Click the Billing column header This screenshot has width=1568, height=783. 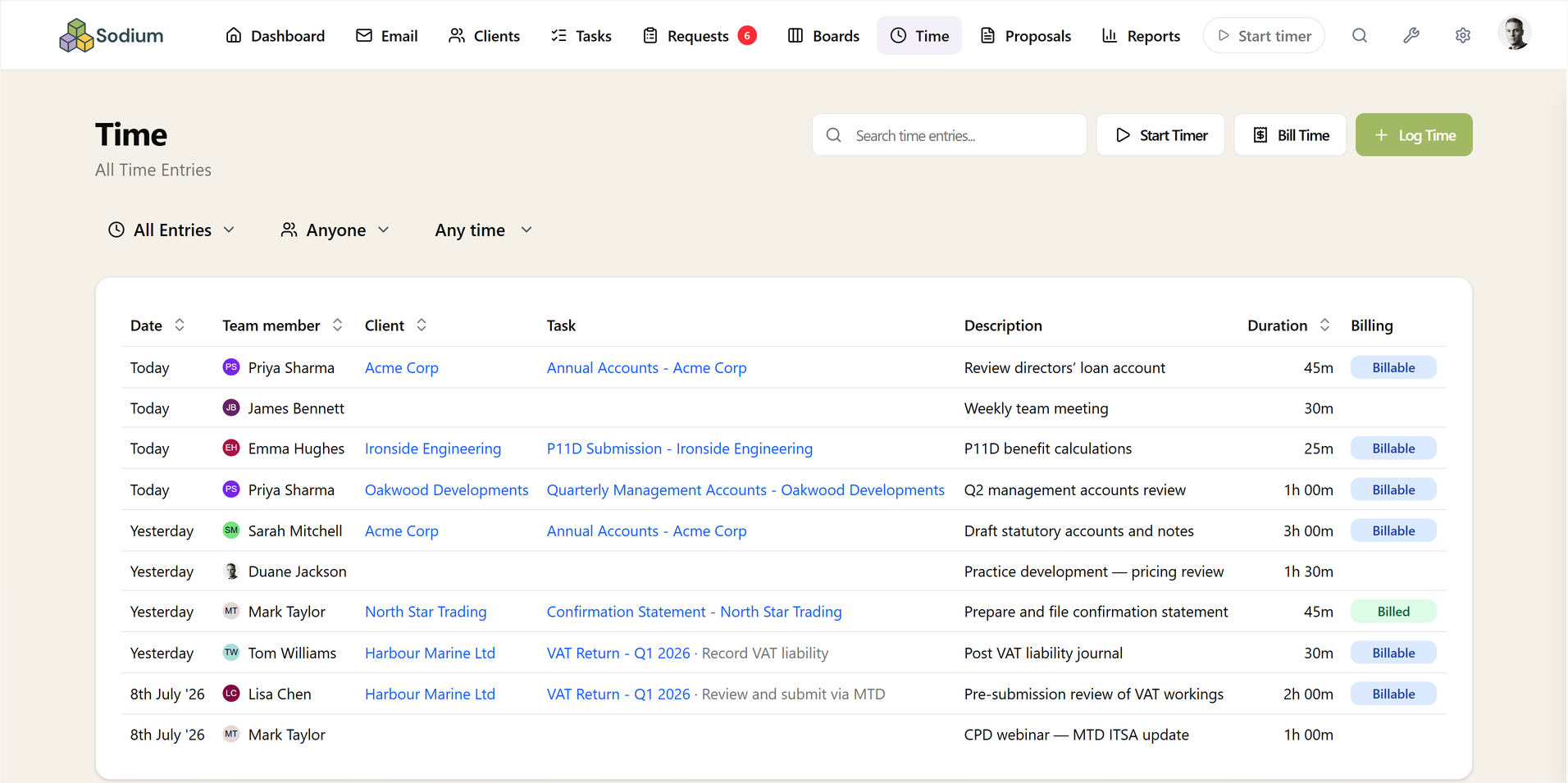coord(1371,325)
